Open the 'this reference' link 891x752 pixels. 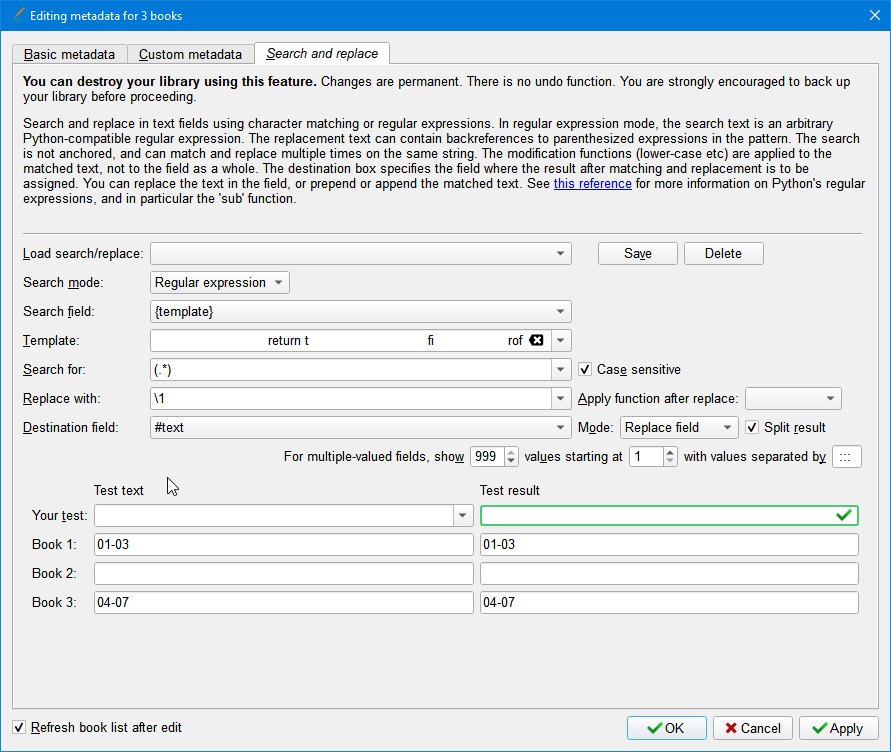pyautogui.click(x=593, y=184)
